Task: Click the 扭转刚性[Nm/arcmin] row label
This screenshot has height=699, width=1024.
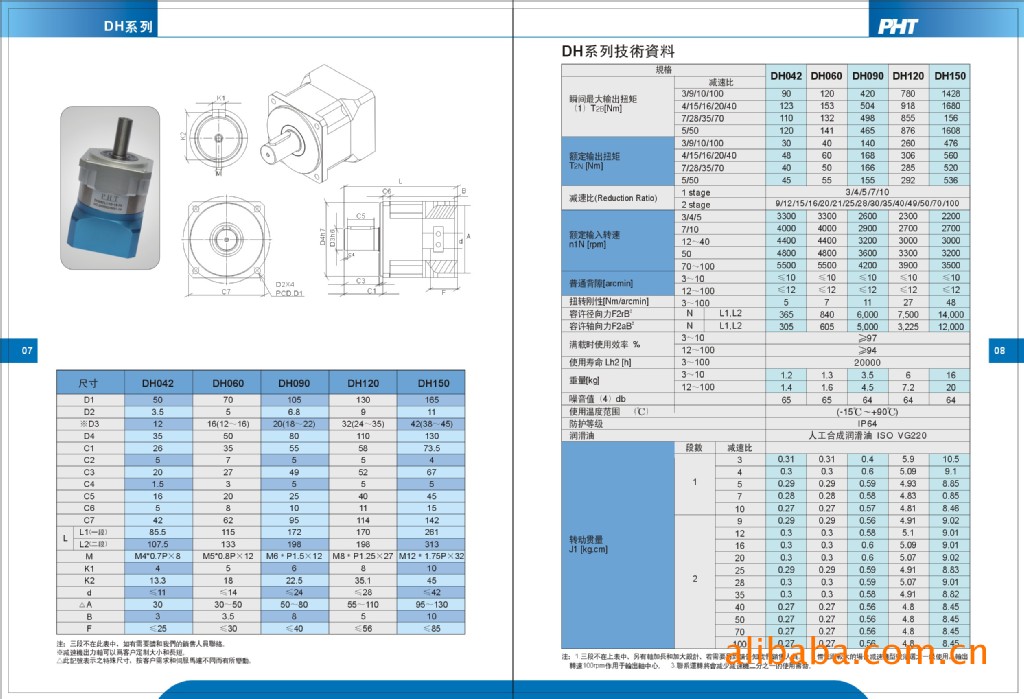Action: pos(609,302)
